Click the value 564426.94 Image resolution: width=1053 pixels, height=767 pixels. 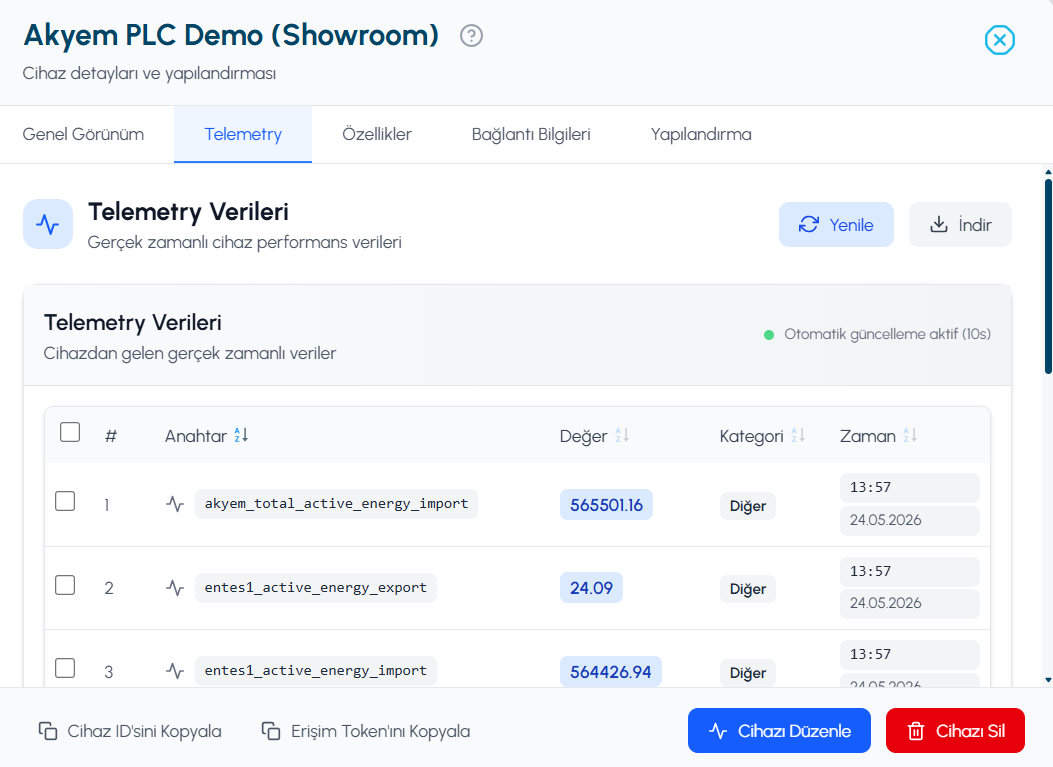tap(610, 672)
